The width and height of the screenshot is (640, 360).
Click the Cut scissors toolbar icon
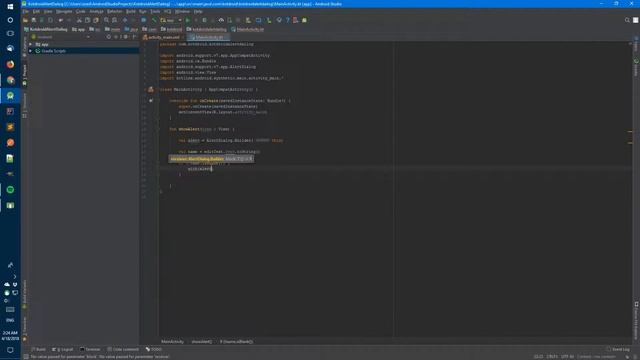[x=79, y=20]
